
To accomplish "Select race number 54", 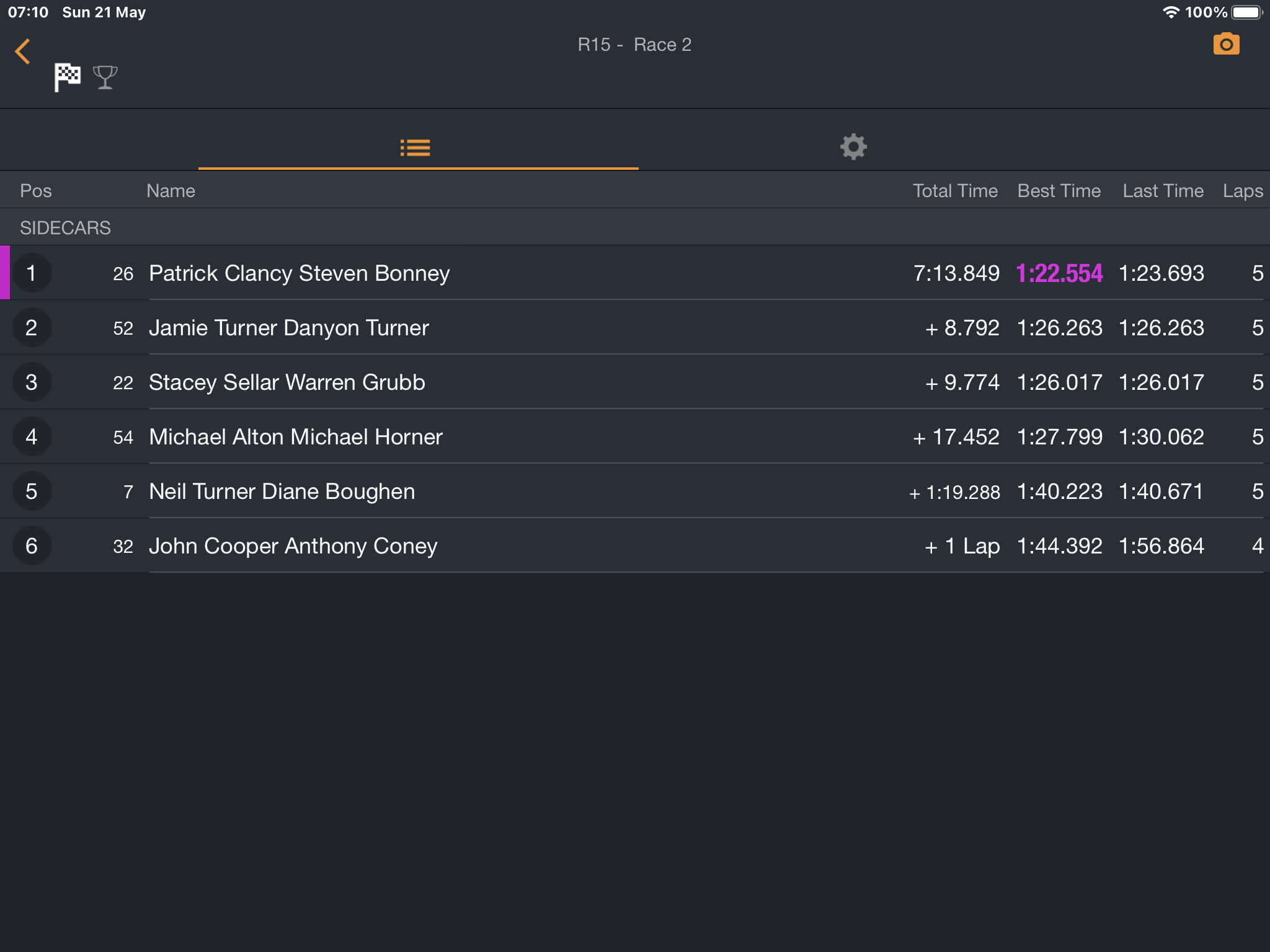I will [x=123, y=438].
